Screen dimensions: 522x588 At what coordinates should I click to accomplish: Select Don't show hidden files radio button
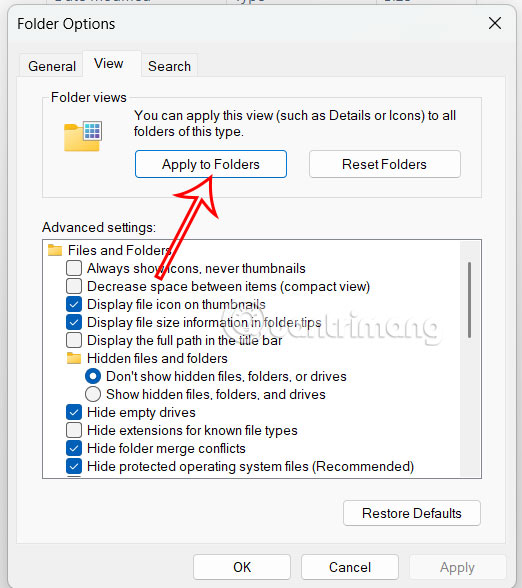pyautogui.click(x=93, y=376)
